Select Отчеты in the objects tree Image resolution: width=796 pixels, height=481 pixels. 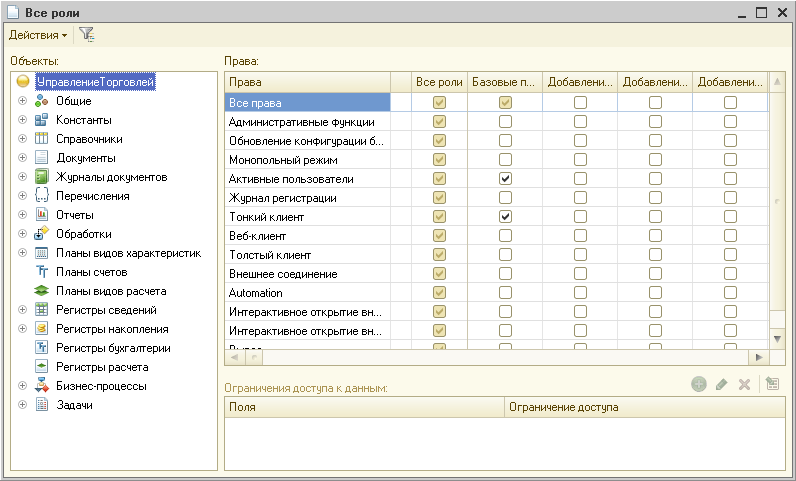(x=75, y=215)
